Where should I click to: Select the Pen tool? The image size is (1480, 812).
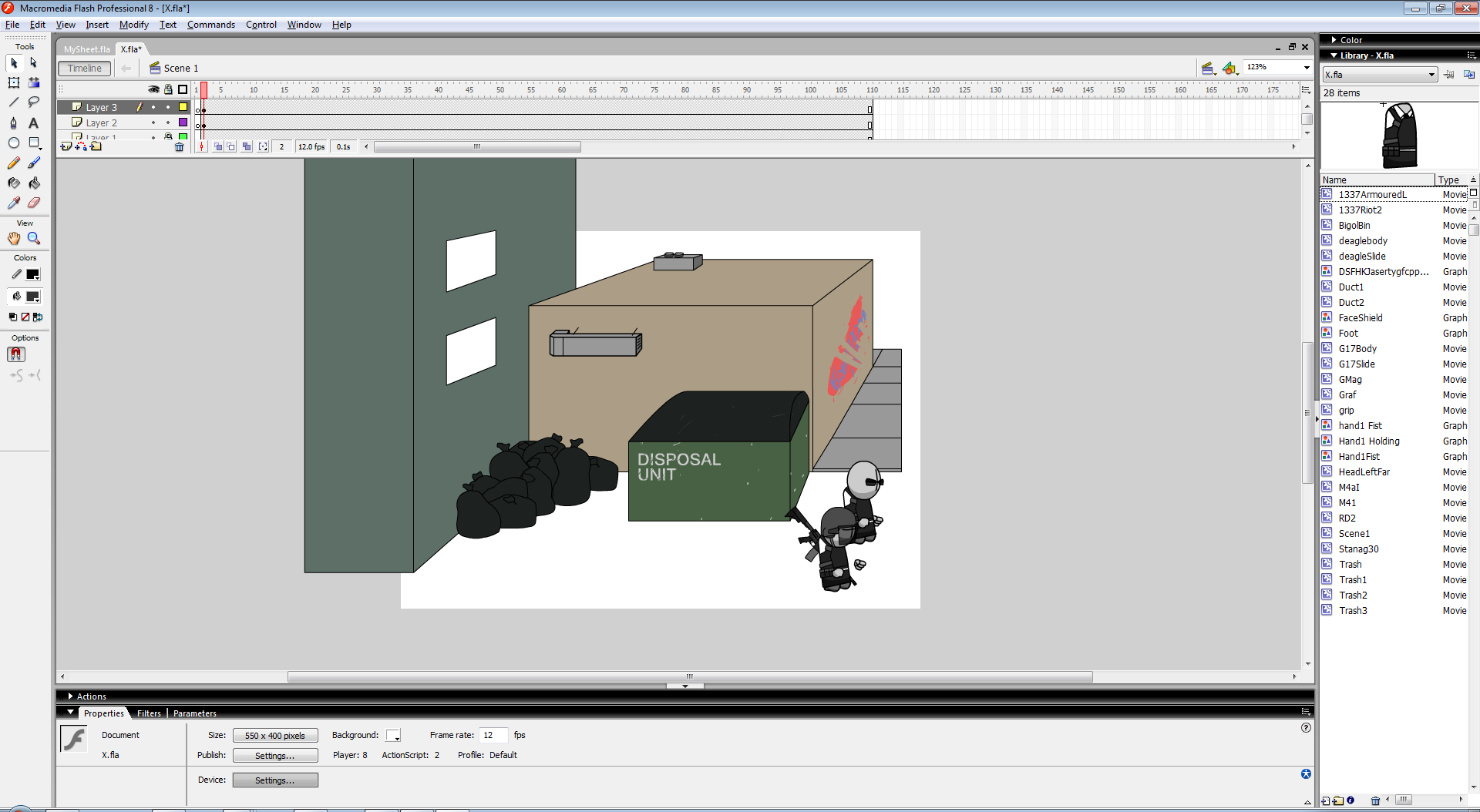click(x=14, y=122)
